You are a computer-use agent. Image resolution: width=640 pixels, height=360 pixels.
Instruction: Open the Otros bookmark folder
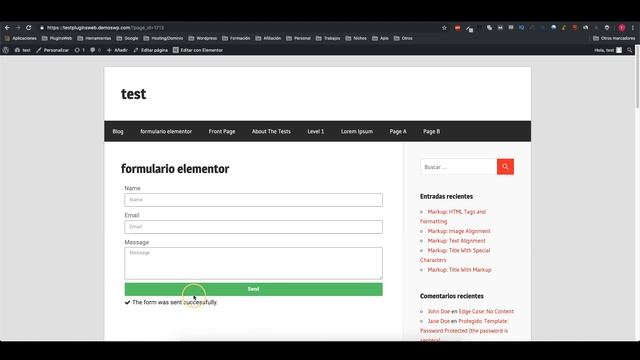pyautogui.click(x=403, y=38)
